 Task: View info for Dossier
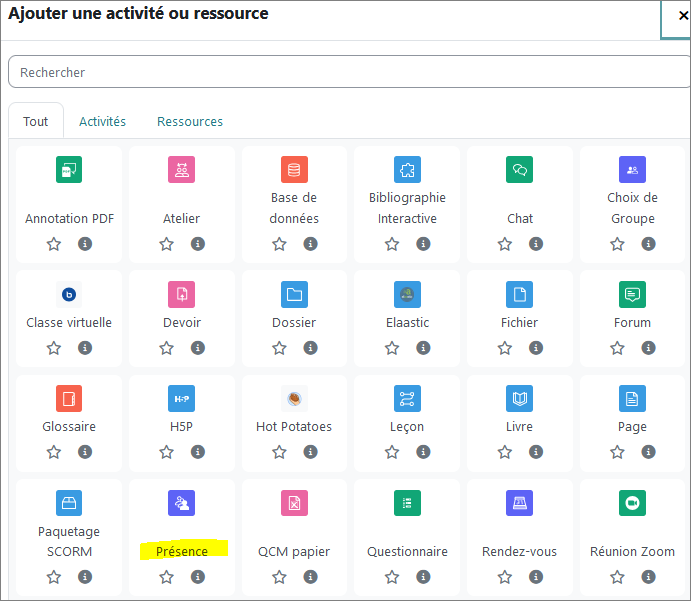click(x=311, y=348)
